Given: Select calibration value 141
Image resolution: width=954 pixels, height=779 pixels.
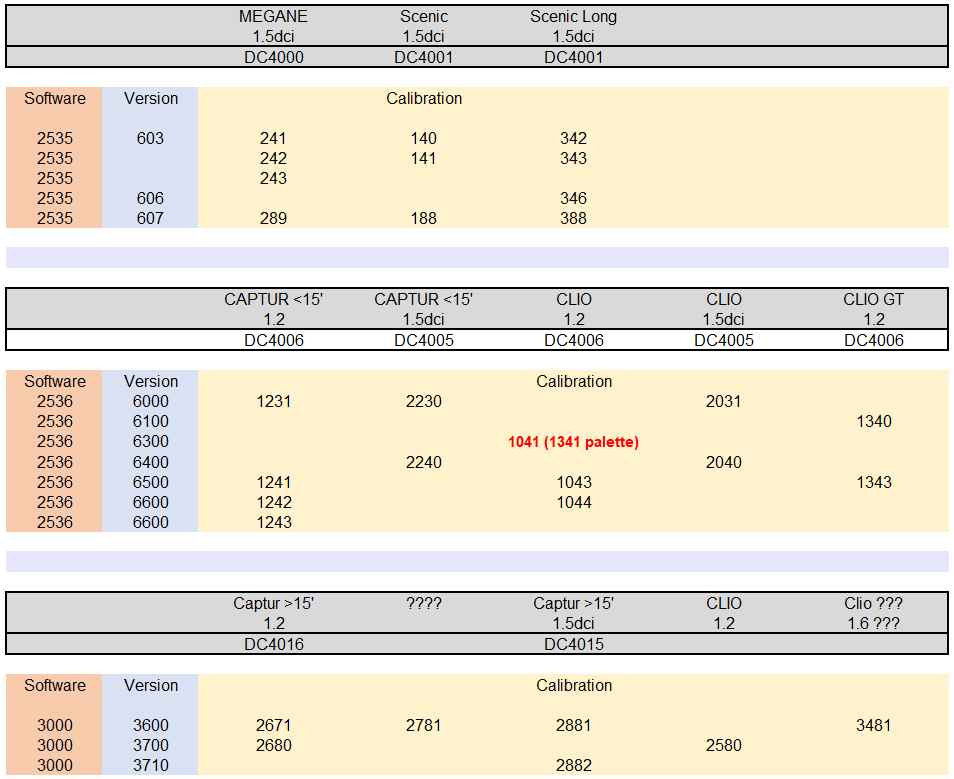Looking at the screenshot, I should pyautogui.click(x=423, y=158).
